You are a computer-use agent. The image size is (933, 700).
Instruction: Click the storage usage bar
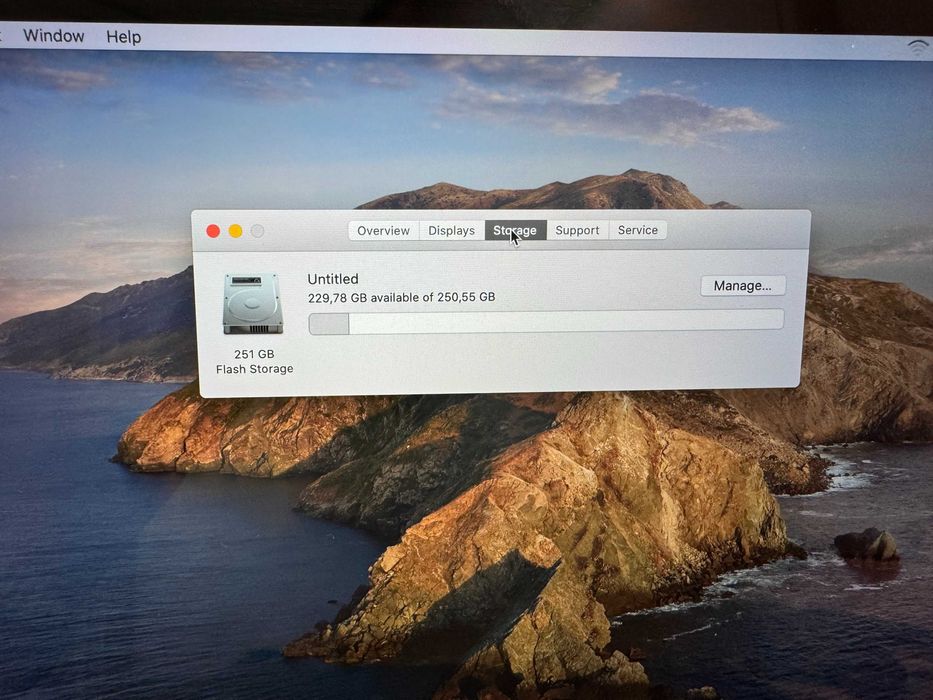[x=546, y=322]
